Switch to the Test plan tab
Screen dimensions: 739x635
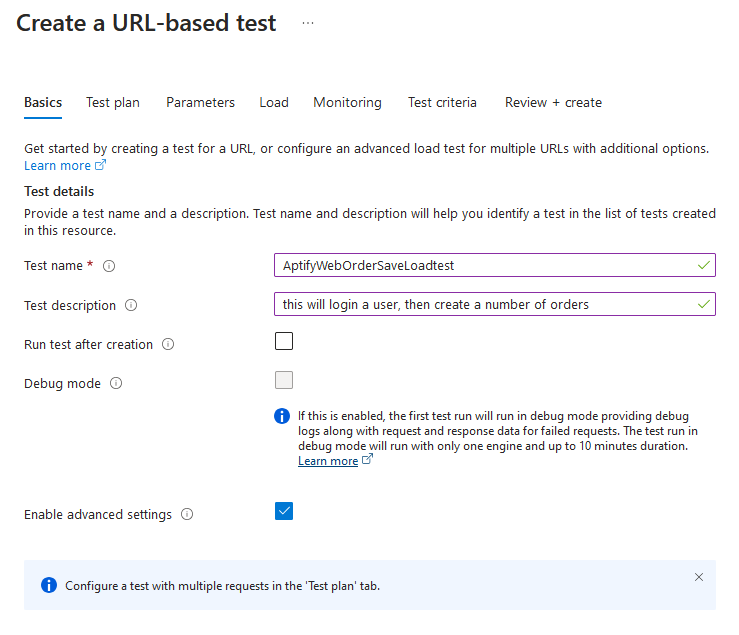(113, 102)
